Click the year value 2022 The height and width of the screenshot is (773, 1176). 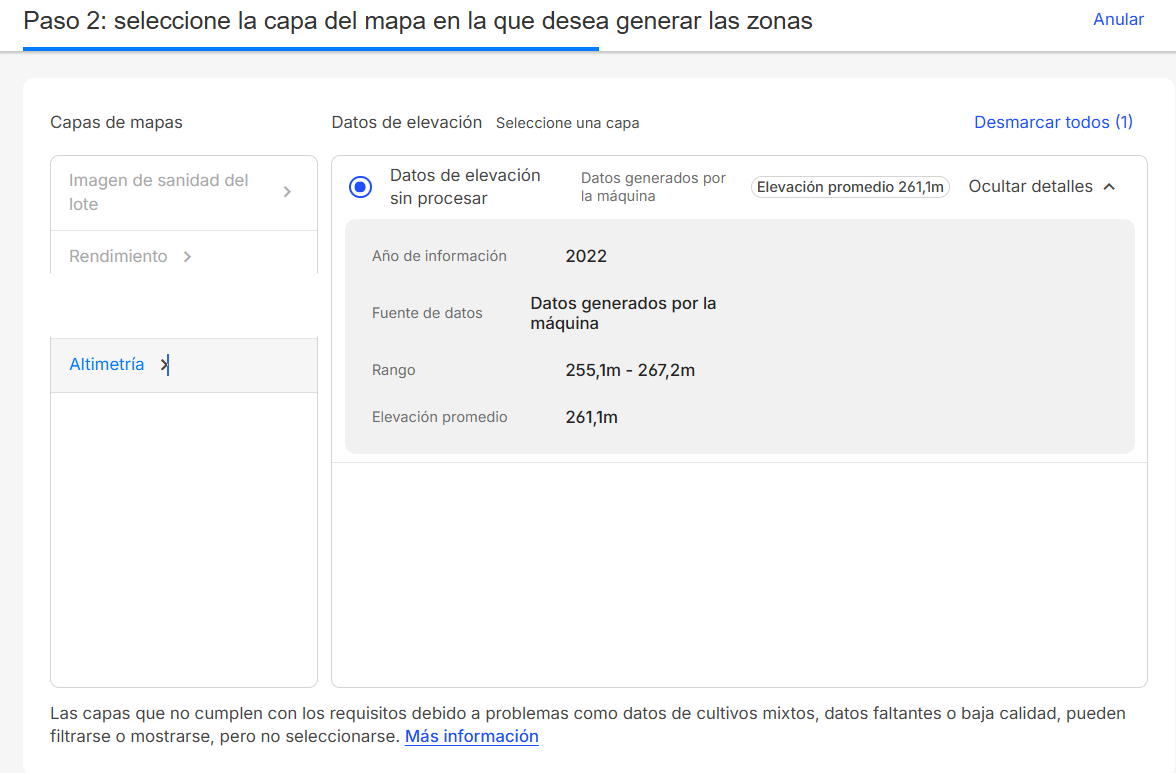(x=586, y=256)
